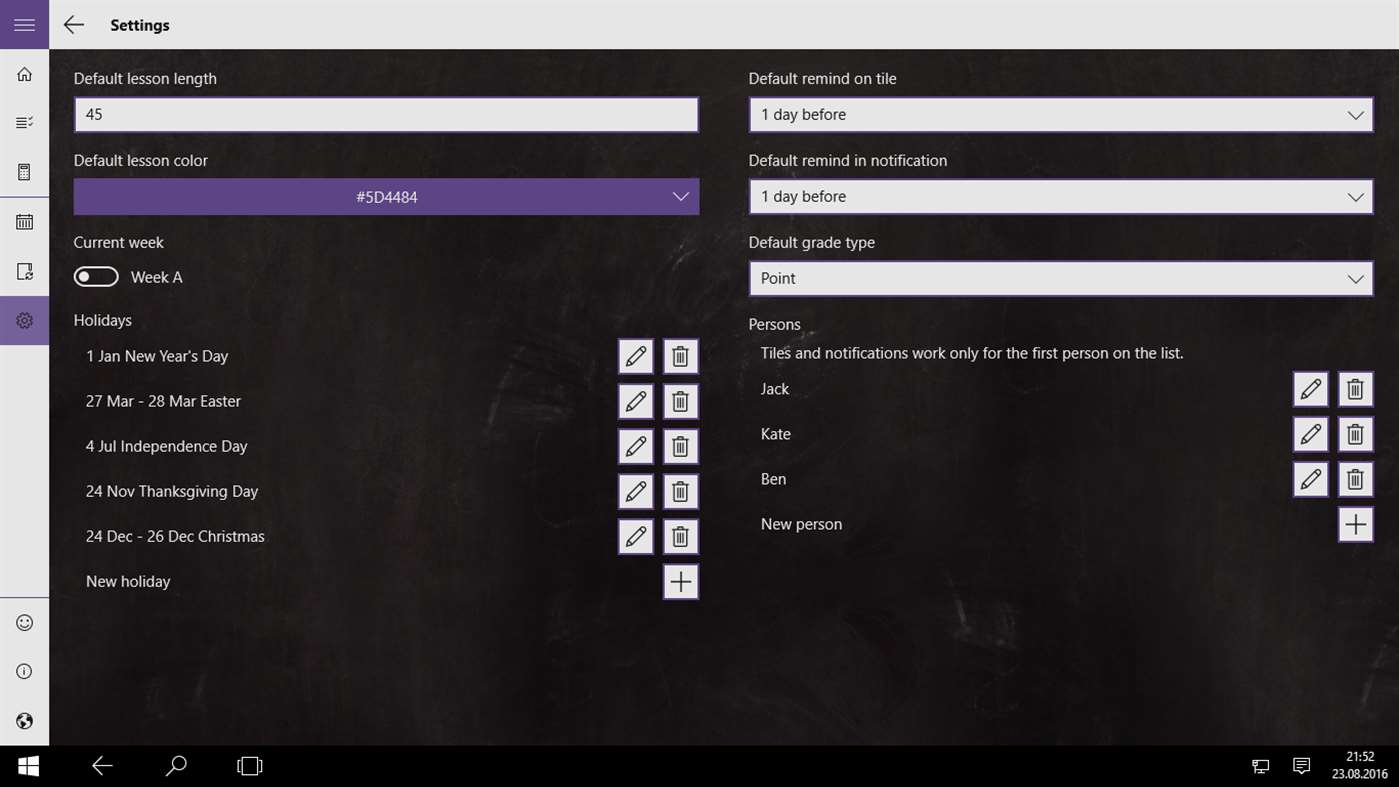The width and height of the screenshot is (1399, 787).
Task: Delete the New Year's Day holiday
Action: [x=680, y=356]
